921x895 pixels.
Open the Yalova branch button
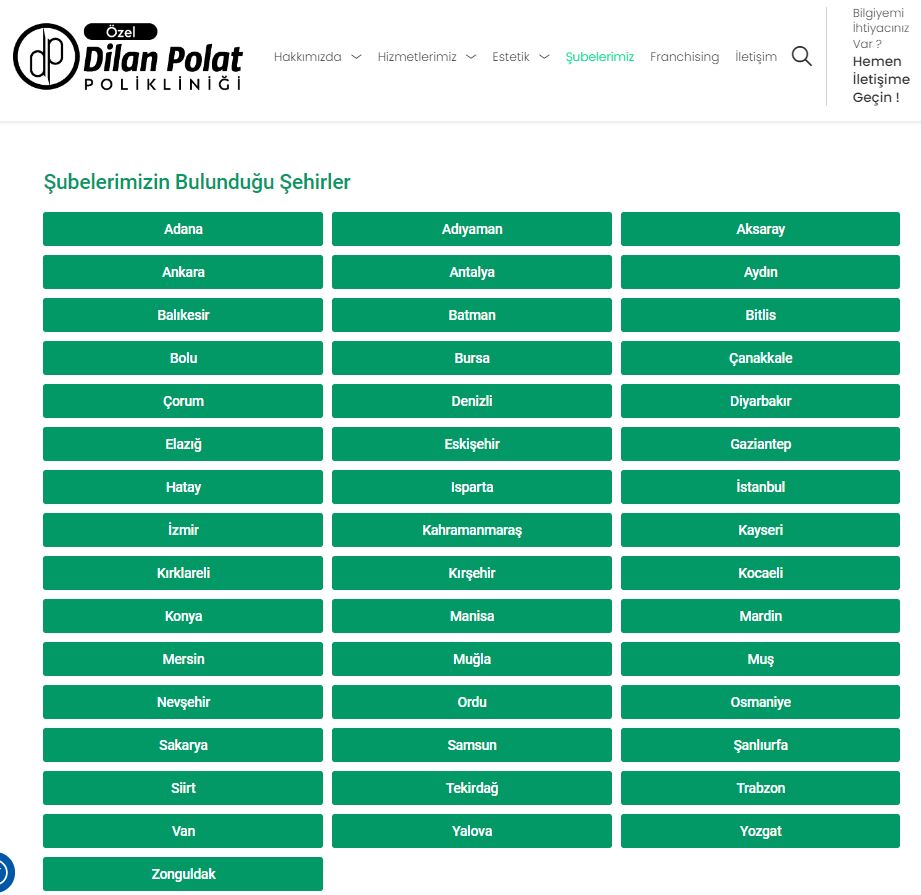pyautogui.click(x=471, y=831)
